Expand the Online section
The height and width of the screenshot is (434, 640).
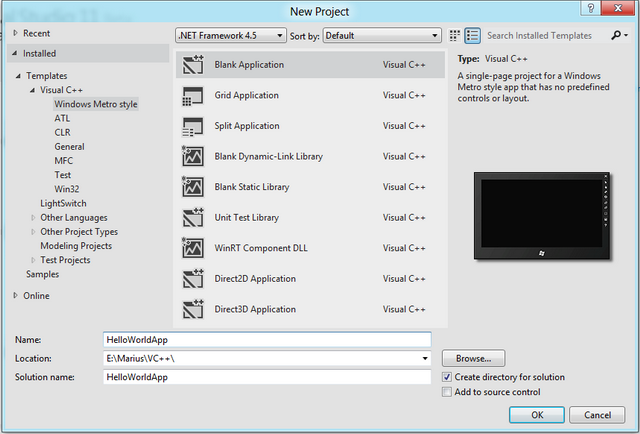(x=16, y=295)
